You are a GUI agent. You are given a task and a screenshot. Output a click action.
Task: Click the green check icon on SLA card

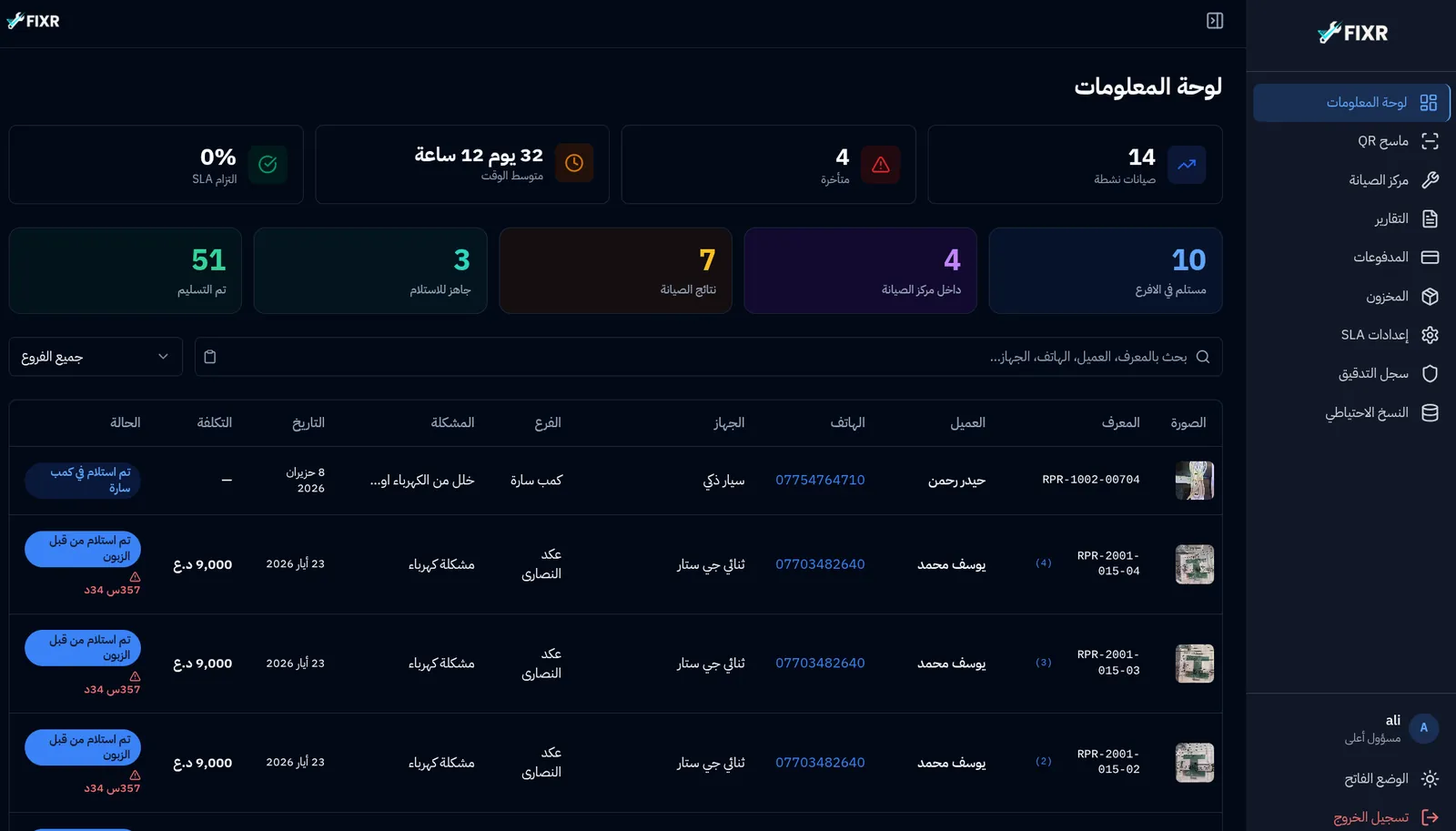(x=268, y=165)
